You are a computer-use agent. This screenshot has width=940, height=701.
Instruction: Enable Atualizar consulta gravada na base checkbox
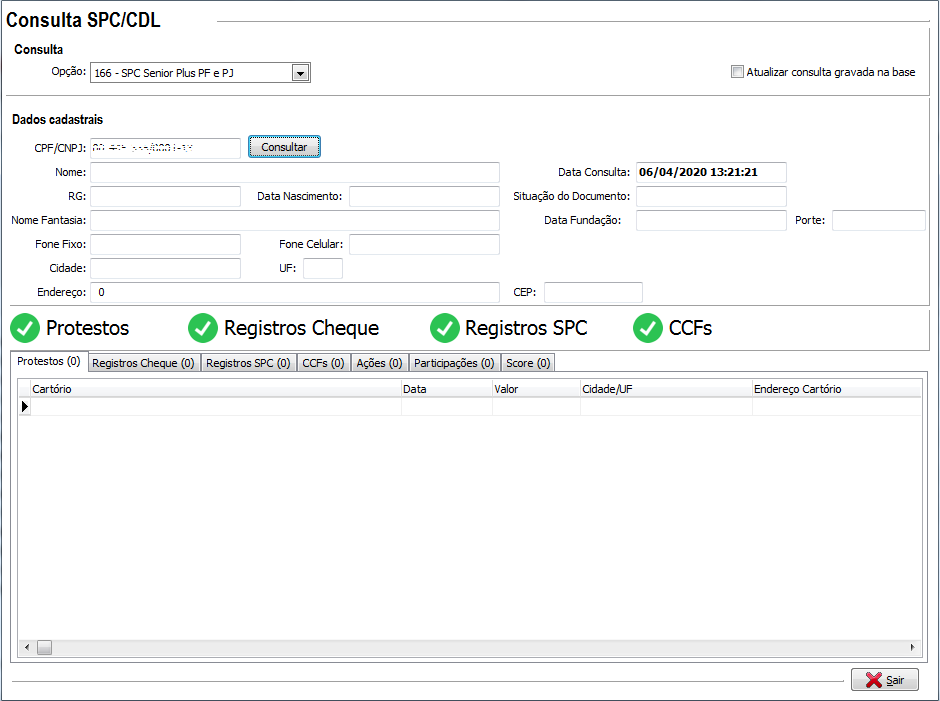(x=738, y=72)
